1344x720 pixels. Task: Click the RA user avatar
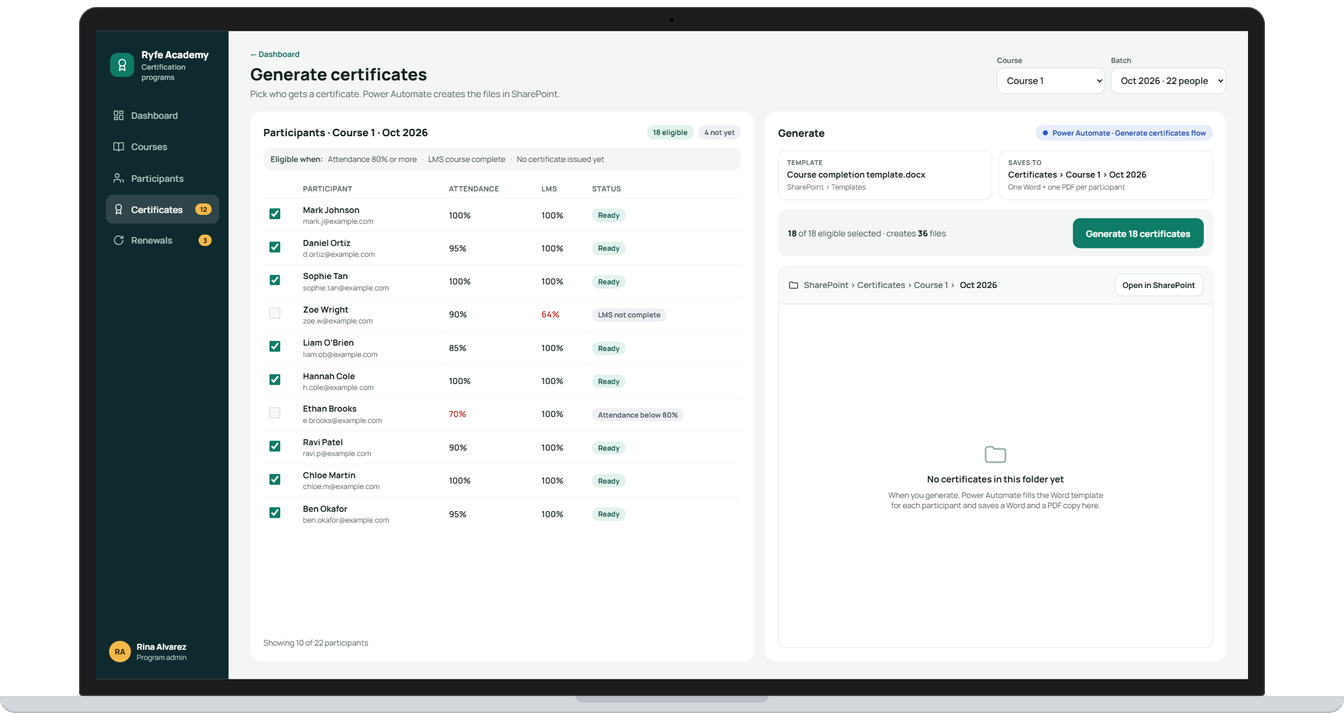[x=120, y=652]
